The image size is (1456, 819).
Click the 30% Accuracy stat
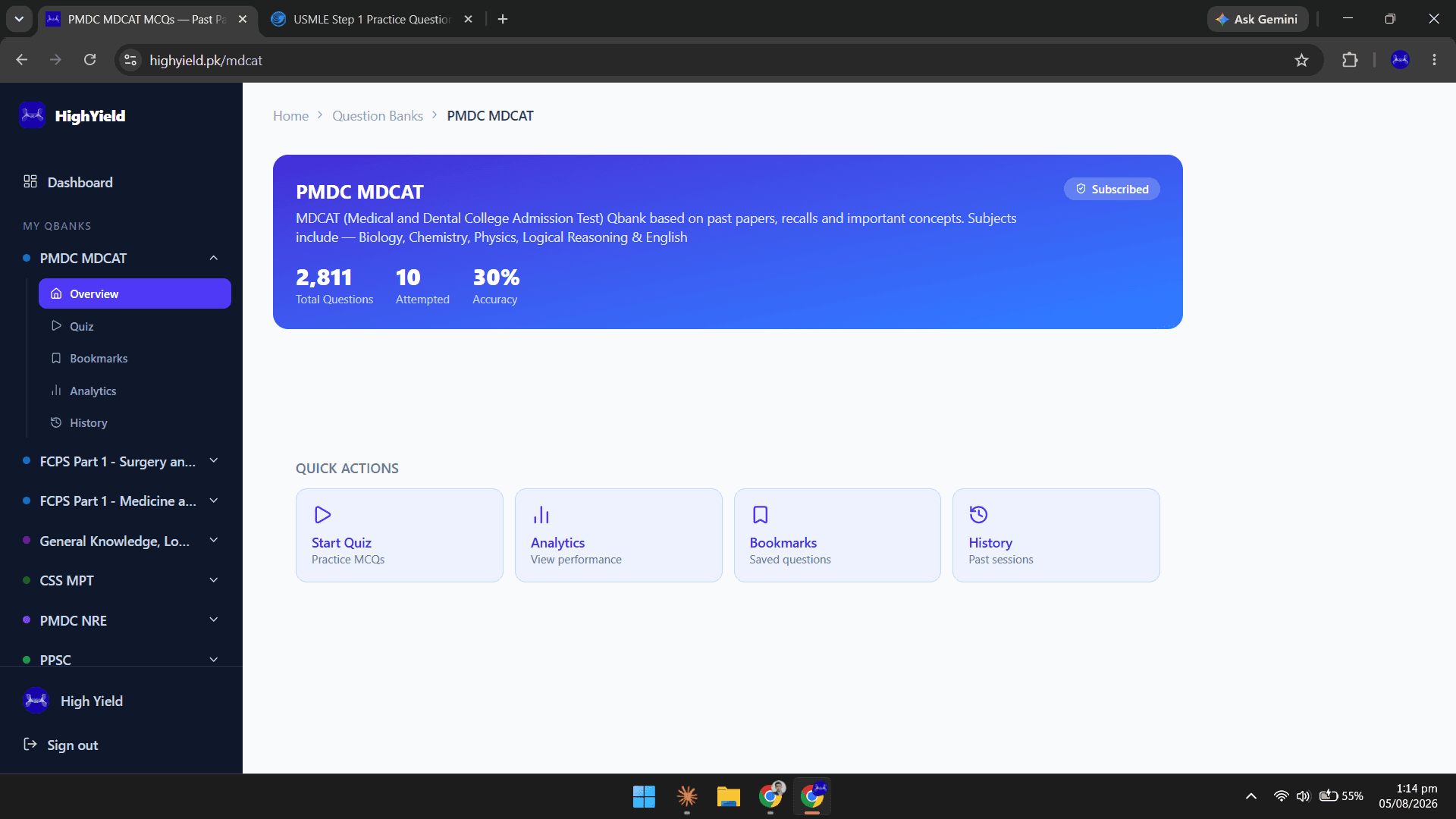(496, 286)
